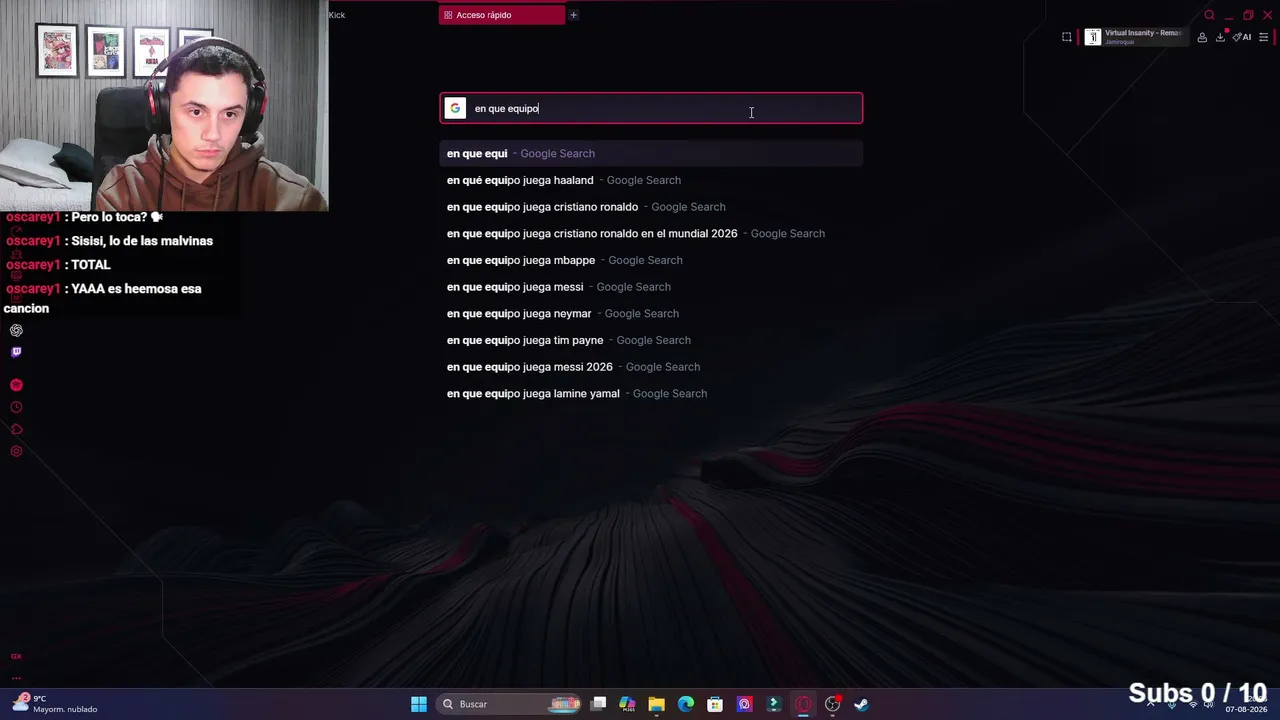Open Steam from the taskbar

[861, 704]
